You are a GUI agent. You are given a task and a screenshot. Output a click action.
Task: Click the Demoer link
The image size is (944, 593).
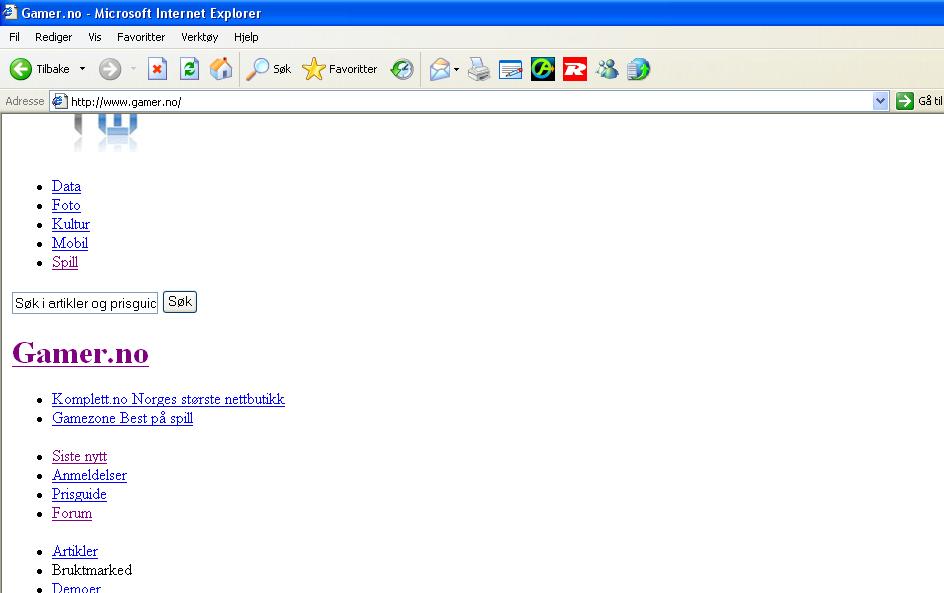(76, 588)
